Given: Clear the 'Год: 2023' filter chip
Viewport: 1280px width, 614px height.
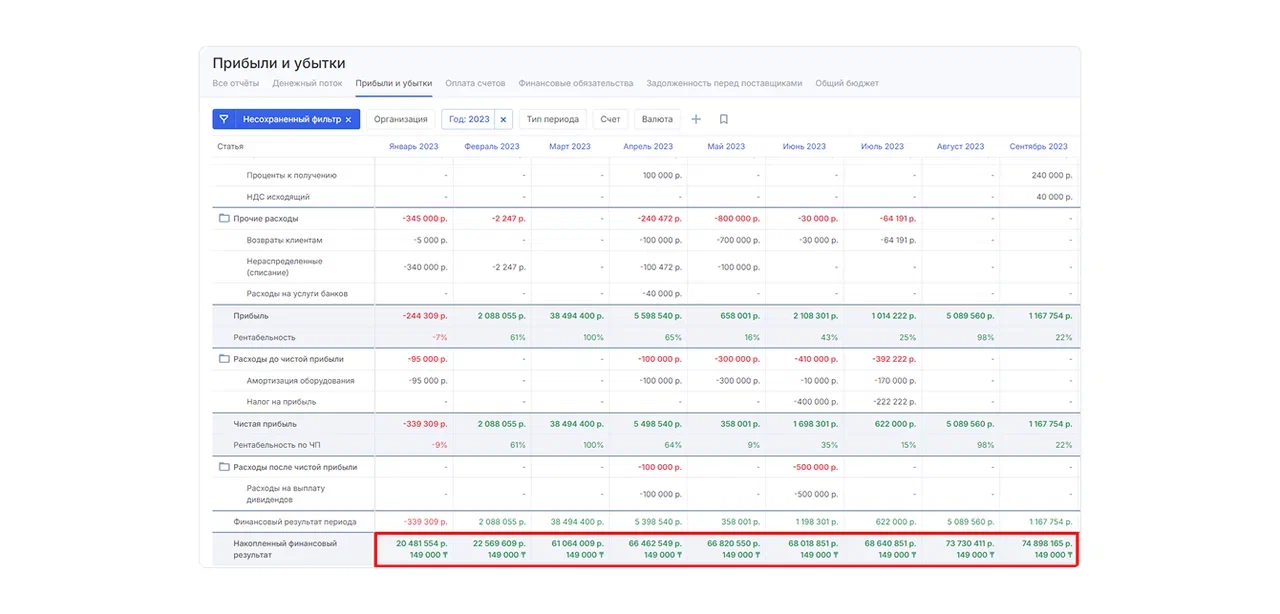Looking at the screenshot, I should pos(503,119).
